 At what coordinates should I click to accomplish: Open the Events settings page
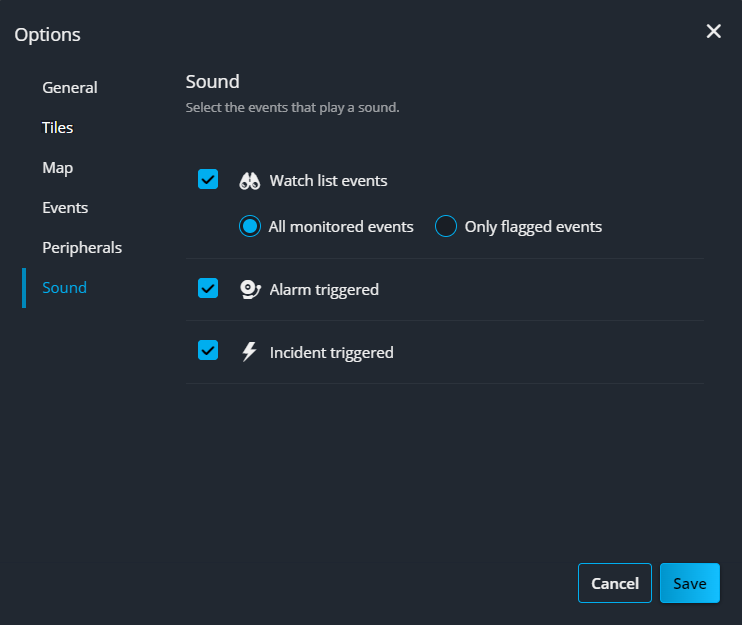click(65, 208)
